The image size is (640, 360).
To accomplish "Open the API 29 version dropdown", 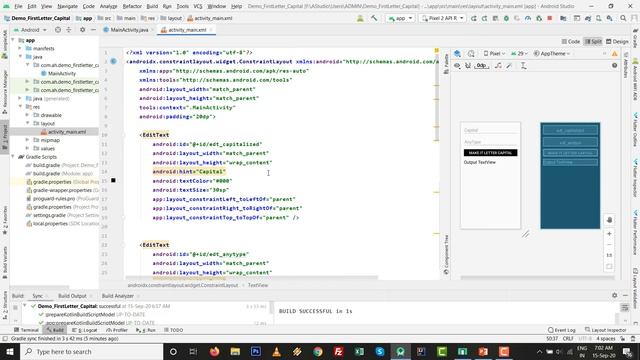I will point(519,53).
